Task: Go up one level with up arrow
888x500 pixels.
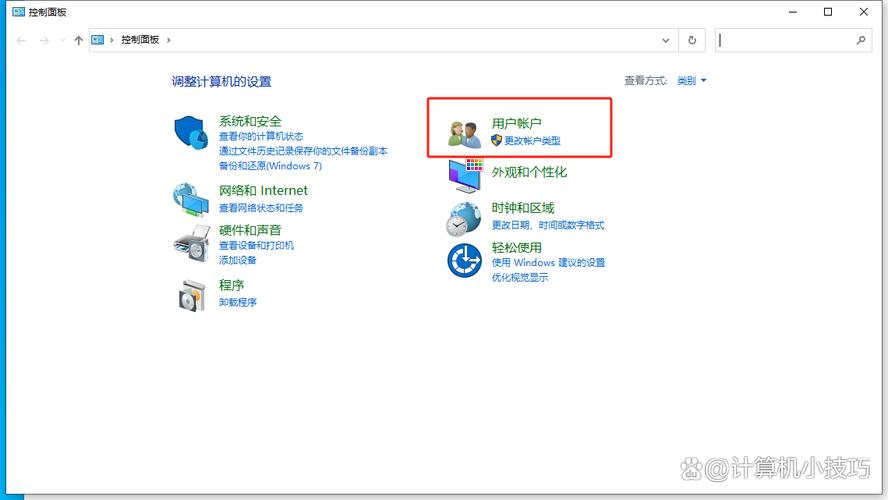Action: point(78,40)
